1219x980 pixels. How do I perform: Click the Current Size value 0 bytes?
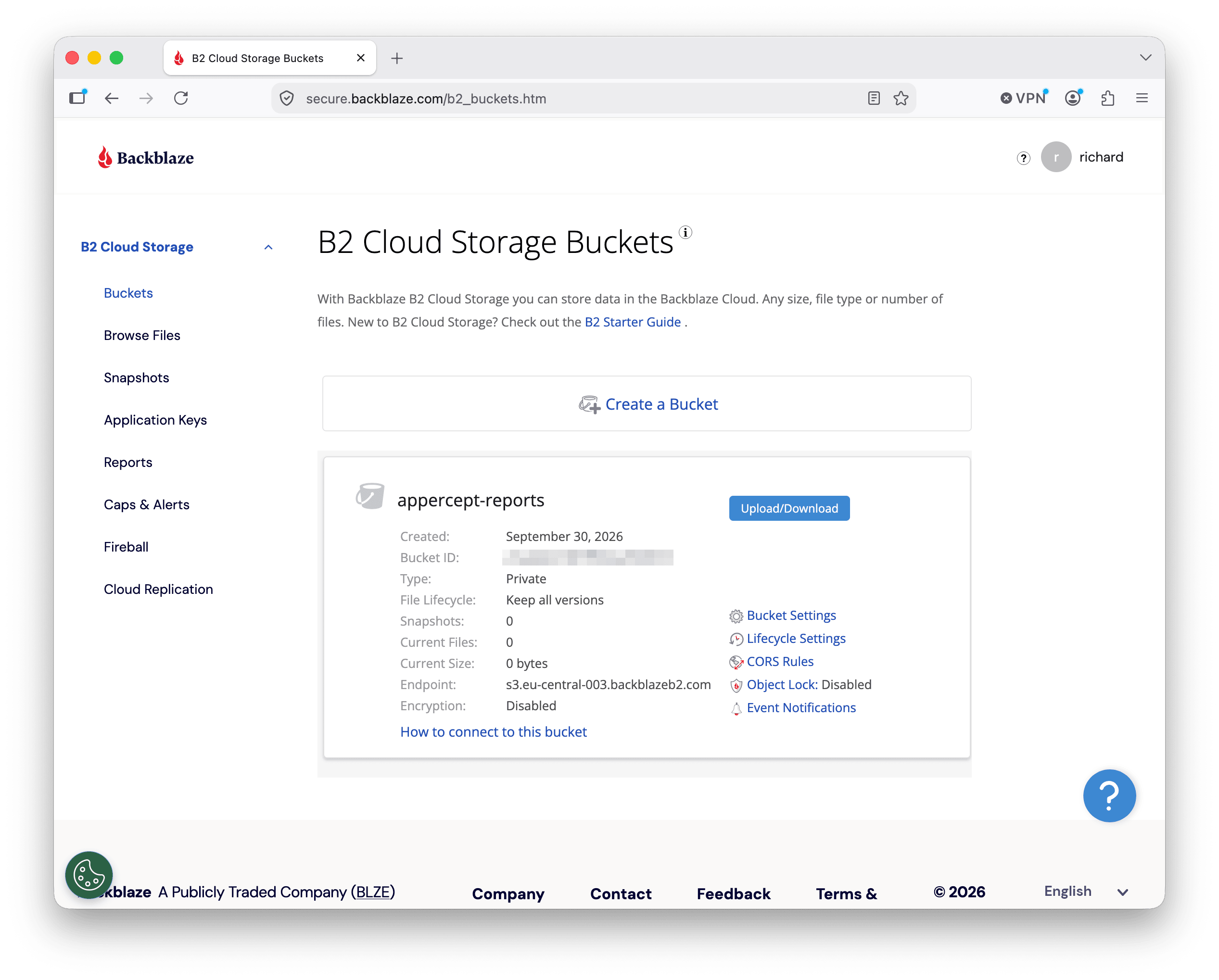[x=527, y=663]
